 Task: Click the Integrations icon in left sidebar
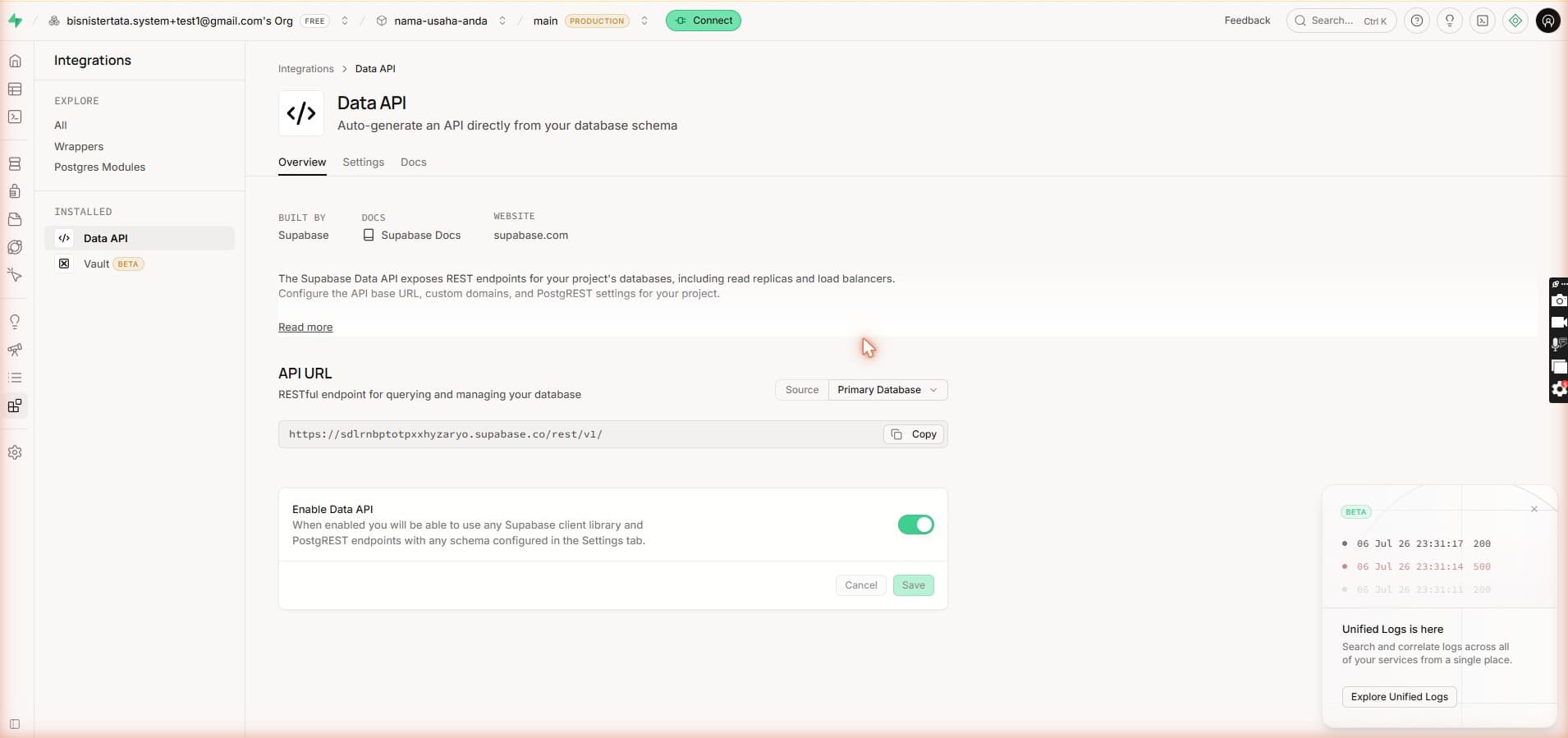15,406
